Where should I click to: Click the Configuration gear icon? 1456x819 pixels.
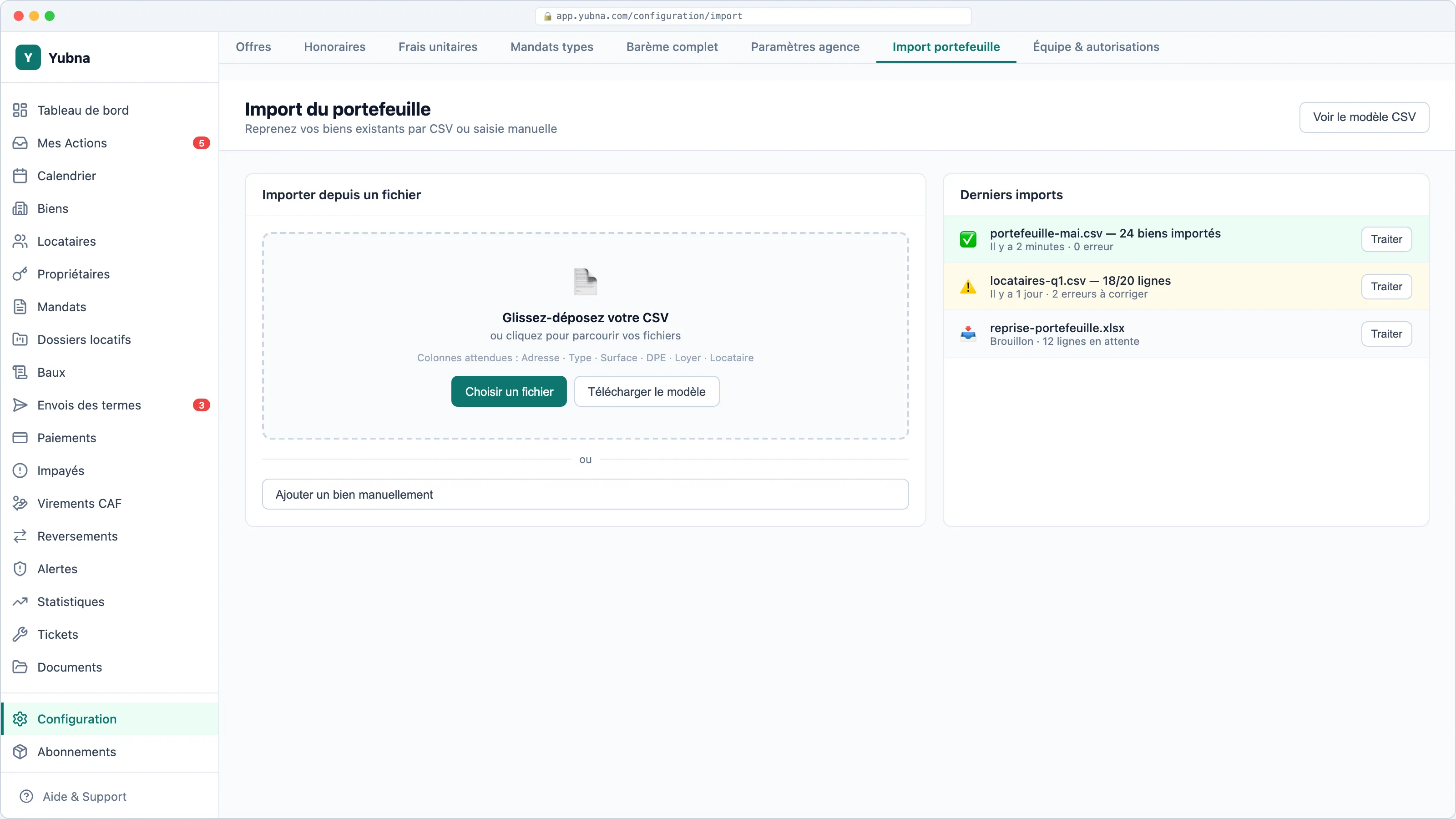click(x=20, y=719)
